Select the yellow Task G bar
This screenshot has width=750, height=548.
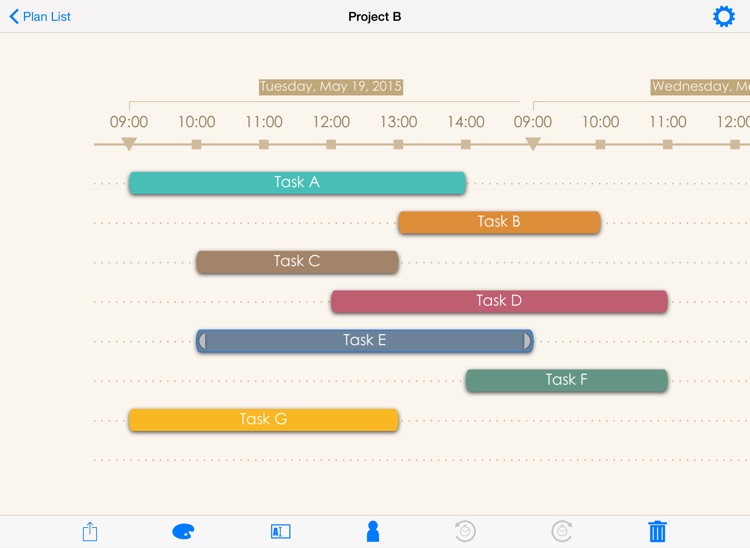click(x=263, y=420)
